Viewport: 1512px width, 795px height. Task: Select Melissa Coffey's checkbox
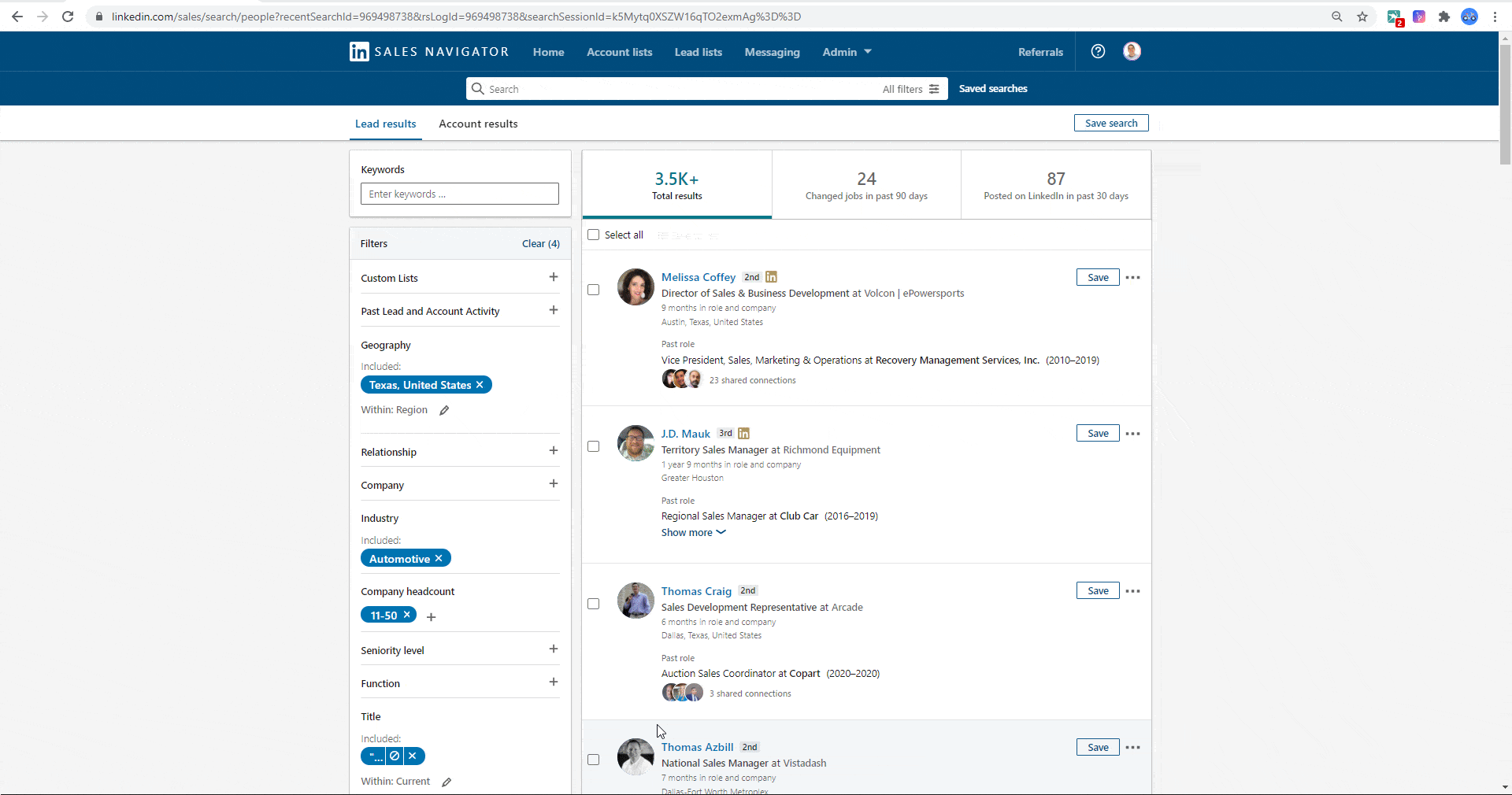594,290
